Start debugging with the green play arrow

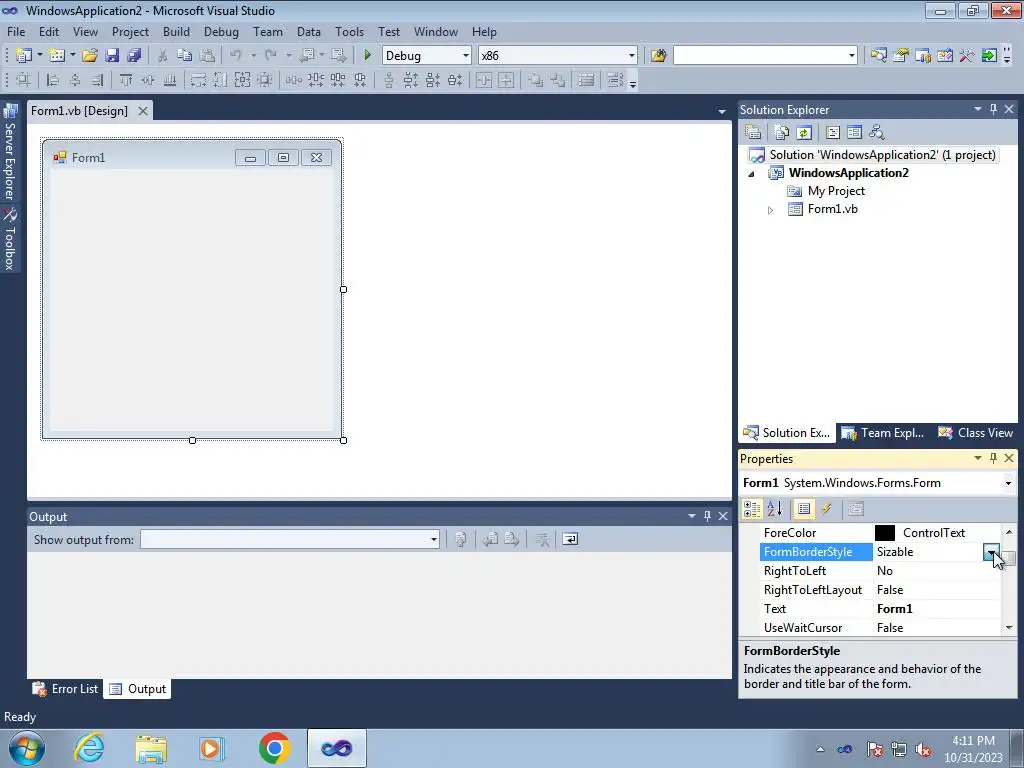pyautogui.click(x=368, y=56)
